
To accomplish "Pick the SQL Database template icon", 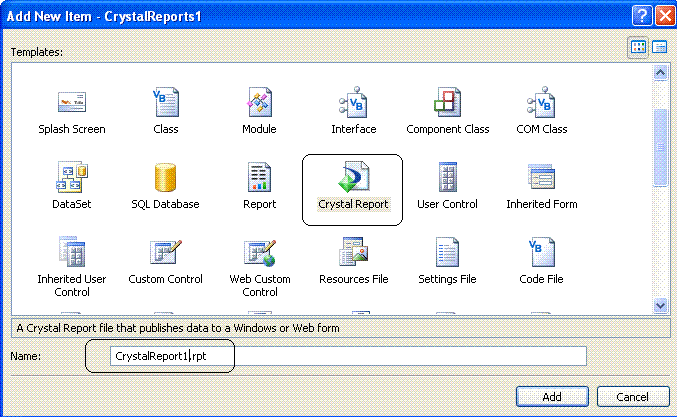I will (x=165, y=177).
